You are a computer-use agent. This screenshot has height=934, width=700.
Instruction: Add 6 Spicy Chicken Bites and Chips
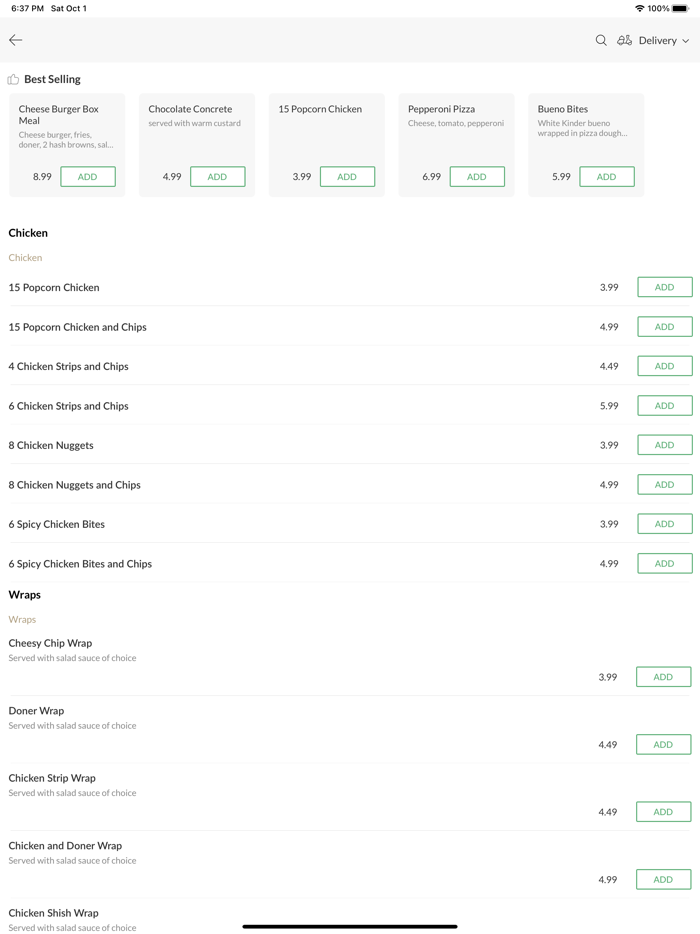(x=664, y=564)
